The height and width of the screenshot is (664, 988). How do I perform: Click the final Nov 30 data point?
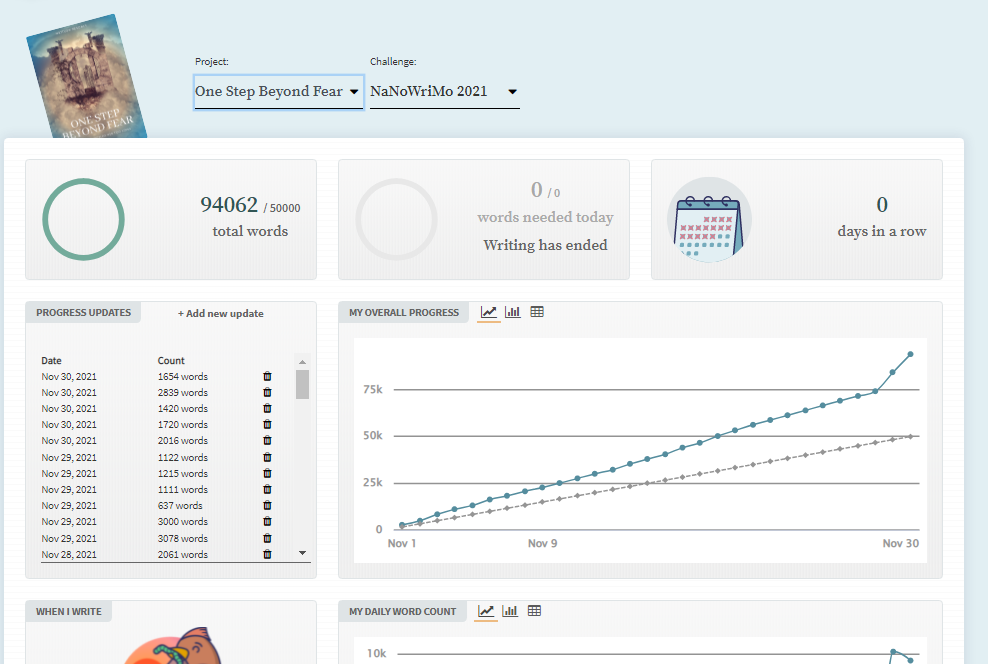coord(910,354)
